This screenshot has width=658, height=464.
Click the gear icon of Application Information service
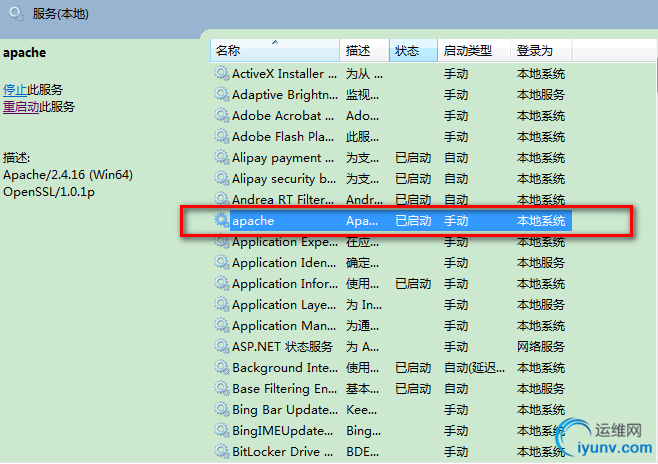(222, 283)
